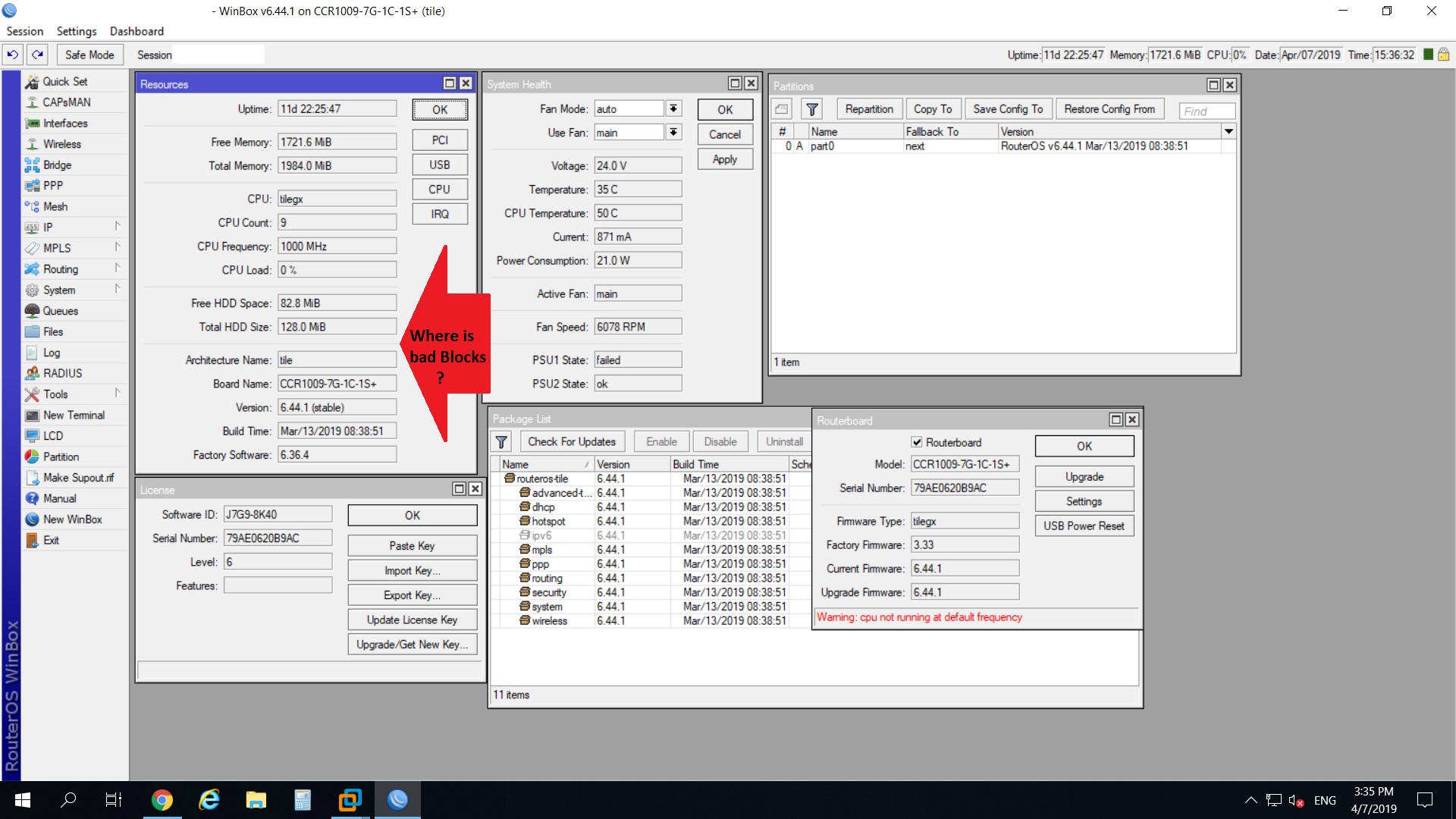Click the filter icon in Partitions window
Image resolution: width=1456 pixels, height=819 pixels.
[811, 109]
